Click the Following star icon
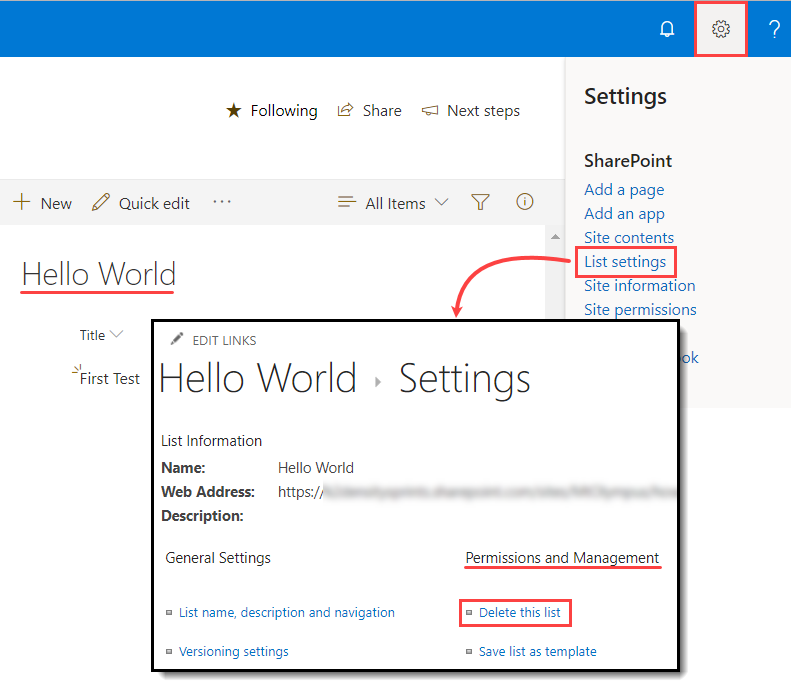 click(233, 111)
